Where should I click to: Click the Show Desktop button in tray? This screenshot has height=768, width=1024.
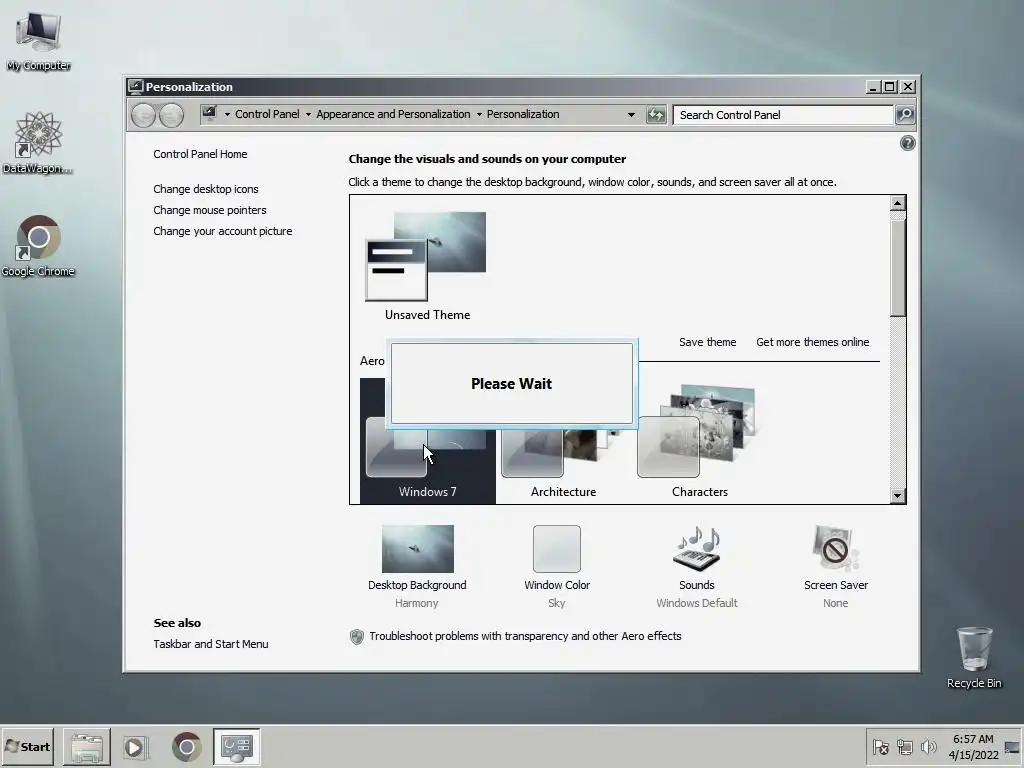click(1012, 747)
